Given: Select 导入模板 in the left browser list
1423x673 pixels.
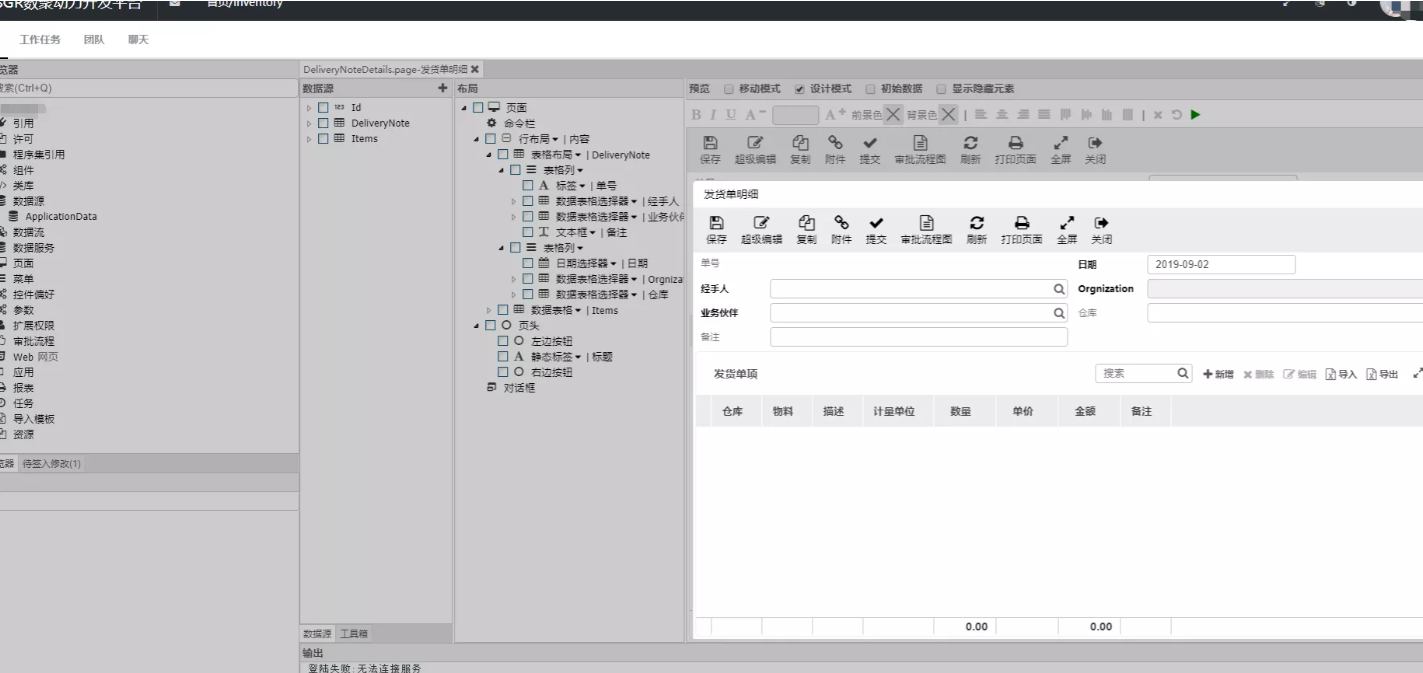Looking at the screenshot, I should 34,419.
